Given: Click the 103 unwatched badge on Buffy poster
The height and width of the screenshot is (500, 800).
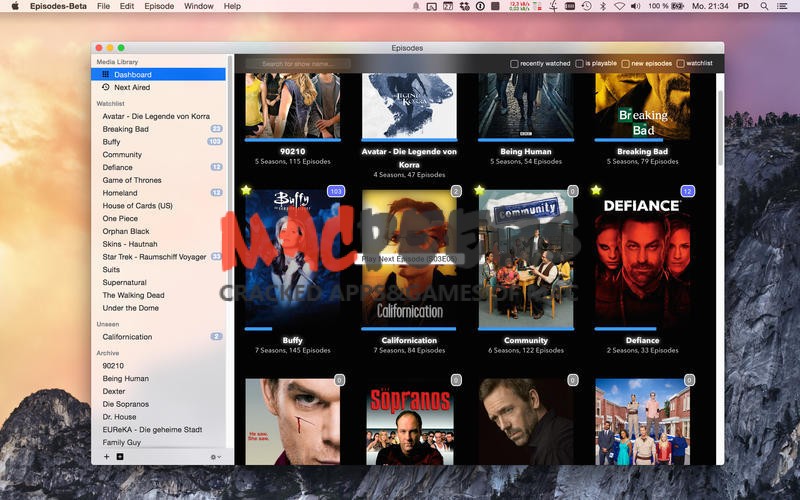Looking at the screenshot, I should (336, 191).
